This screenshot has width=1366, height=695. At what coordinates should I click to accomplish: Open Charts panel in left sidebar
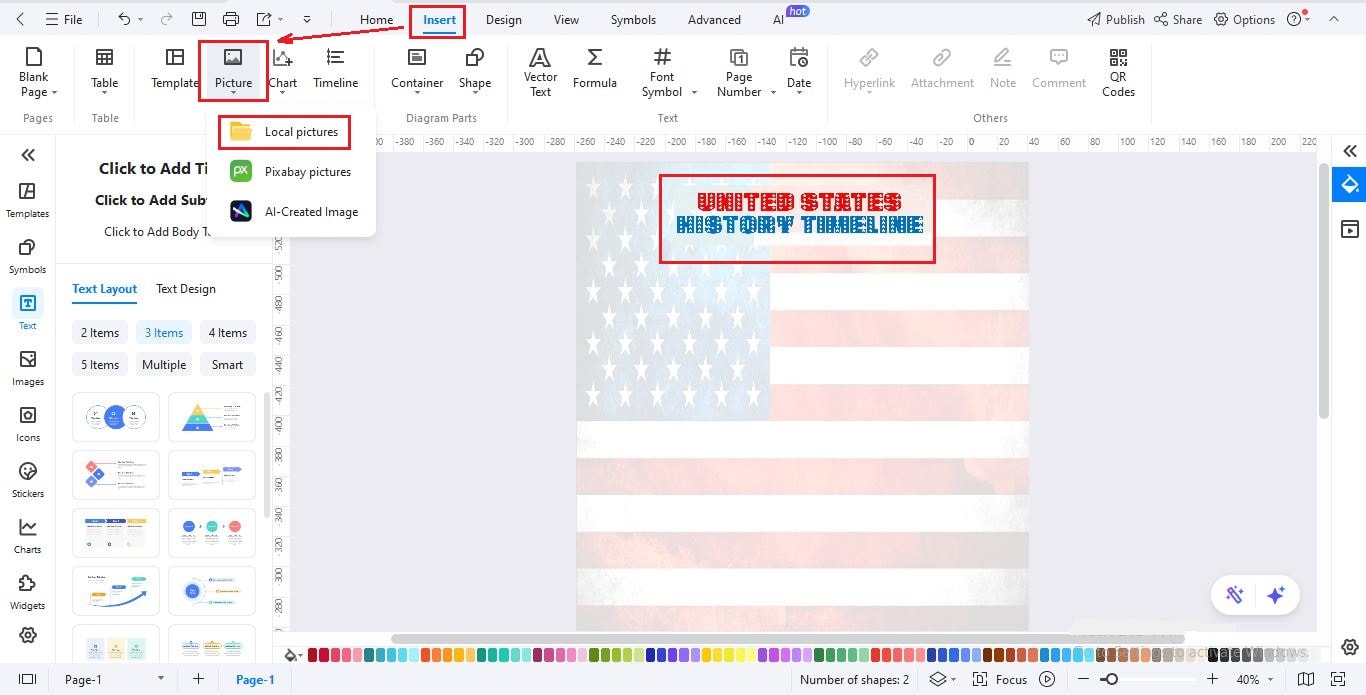pyautogui.click(x=28, y=535)
